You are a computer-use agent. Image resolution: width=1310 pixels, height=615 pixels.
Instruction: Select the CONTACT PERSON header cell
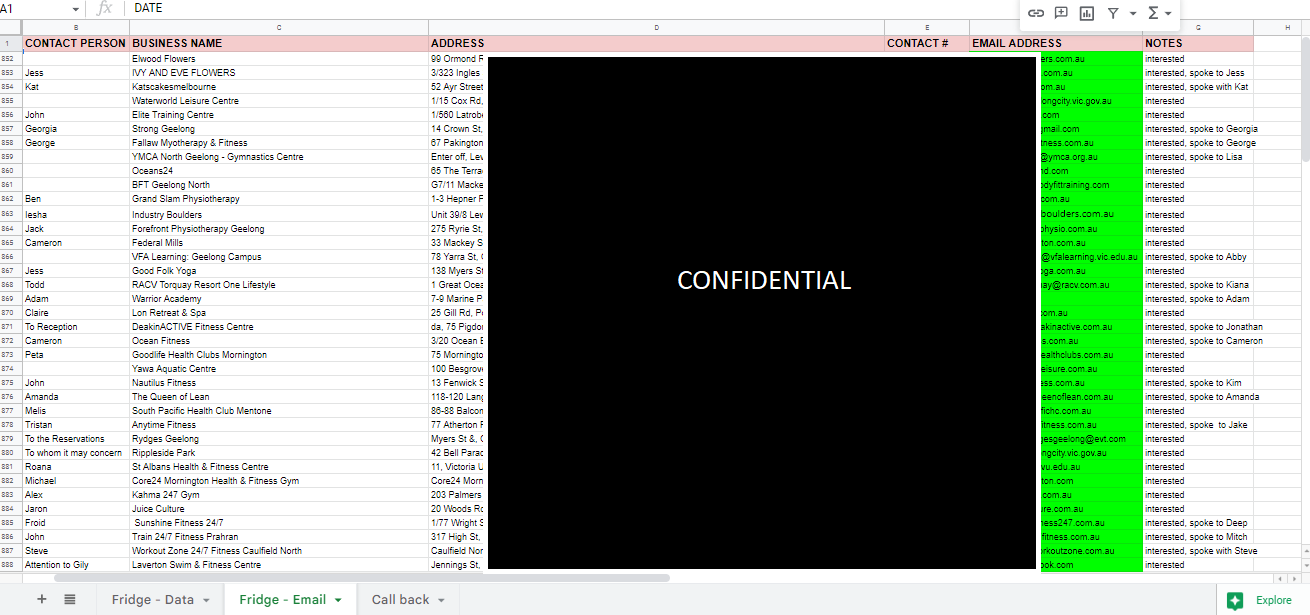coord(76,44)
